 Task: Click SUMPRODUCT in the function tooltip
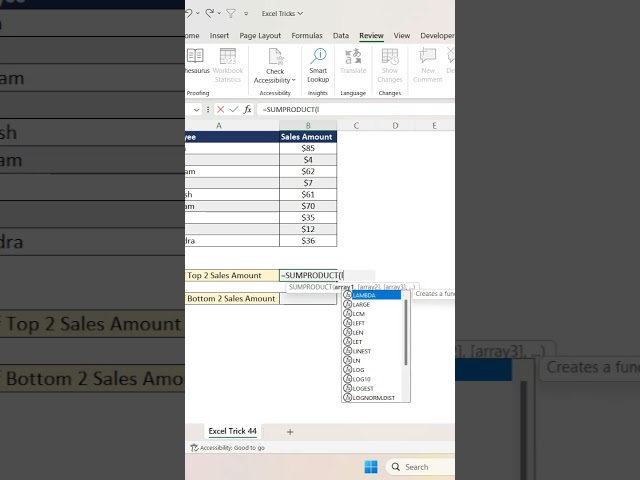tap(311, 287)
